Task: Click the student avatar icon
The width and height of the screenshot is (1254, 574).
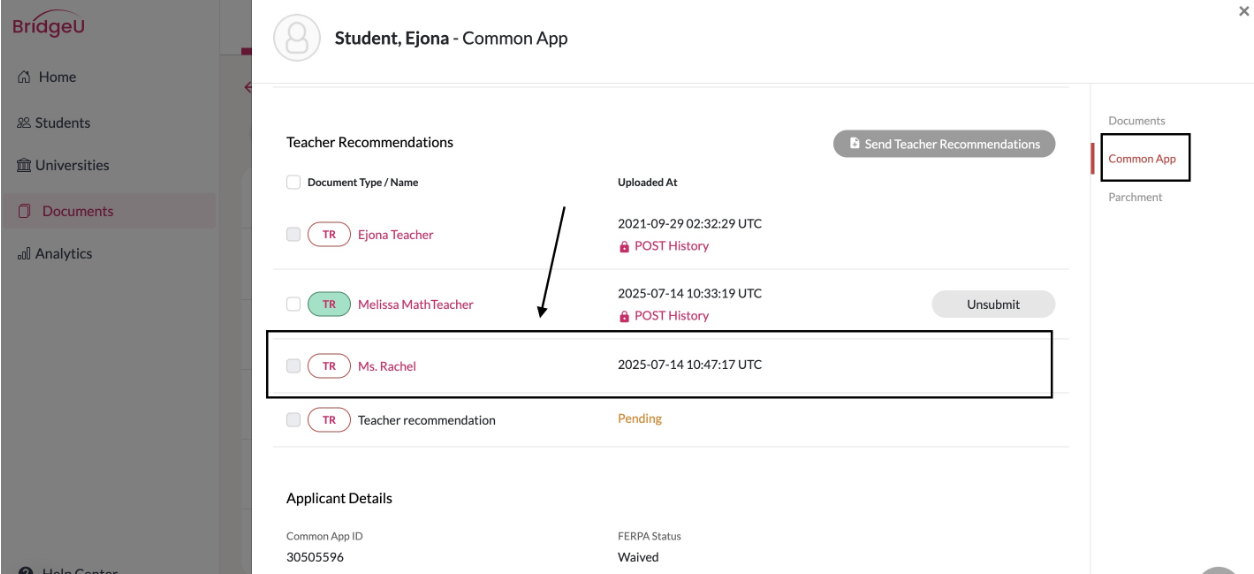Action: 297,38
